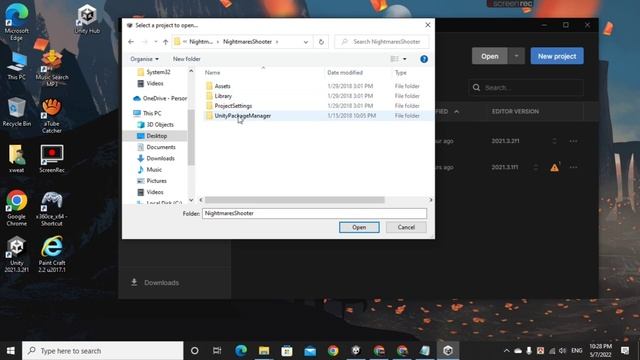
Task: Select Google Chrome desktop icon
Action: pos(16,207)
